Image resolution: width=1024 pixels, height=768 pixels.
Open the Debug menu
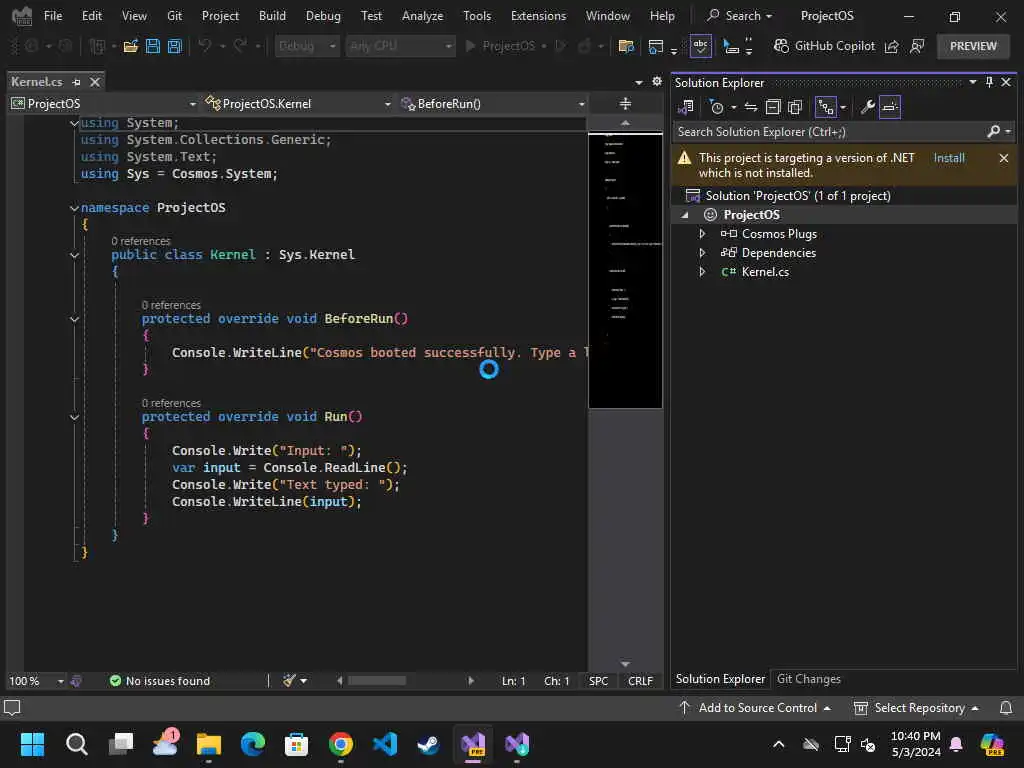(x=323, y=16)
